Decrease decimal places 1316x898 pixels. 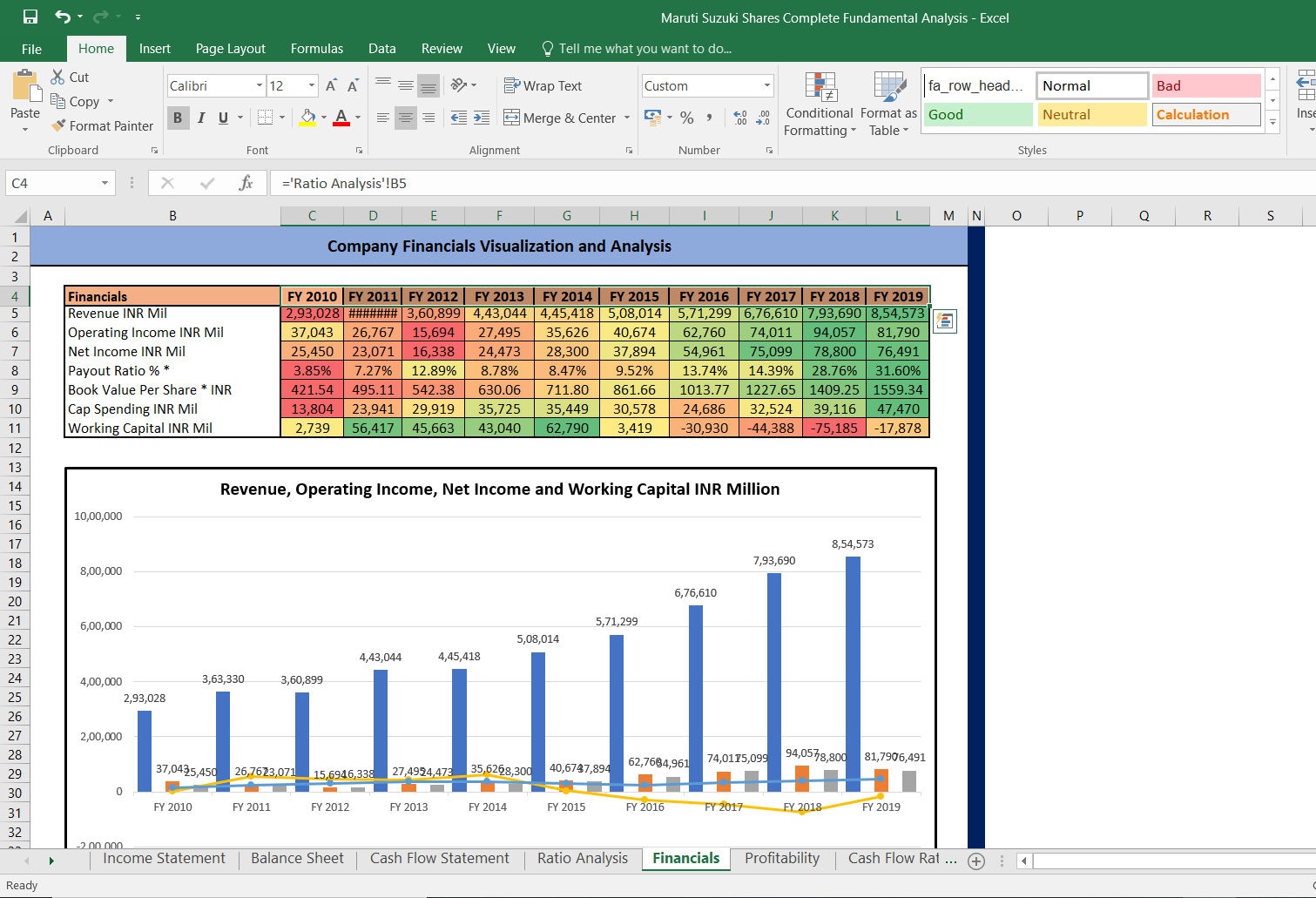coord(764,118)
